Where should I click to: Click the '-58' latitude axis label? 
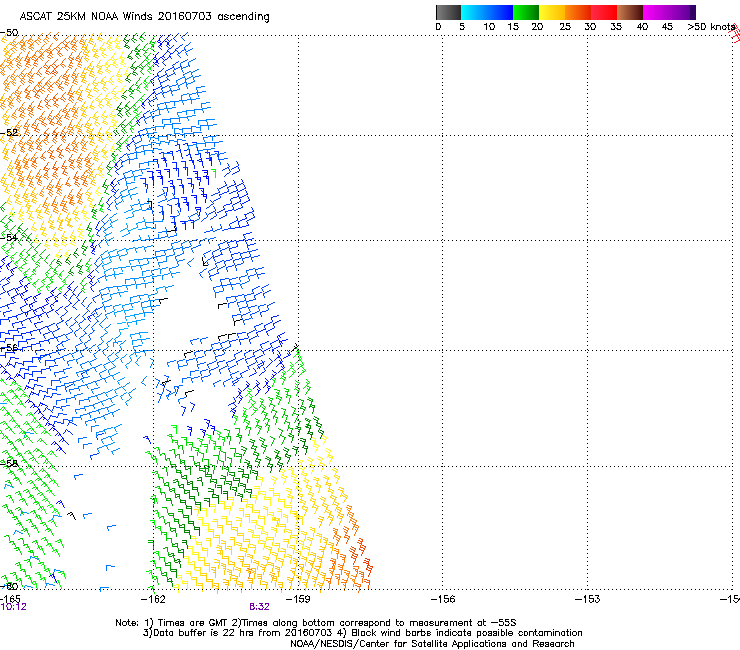tap(9, 464)
